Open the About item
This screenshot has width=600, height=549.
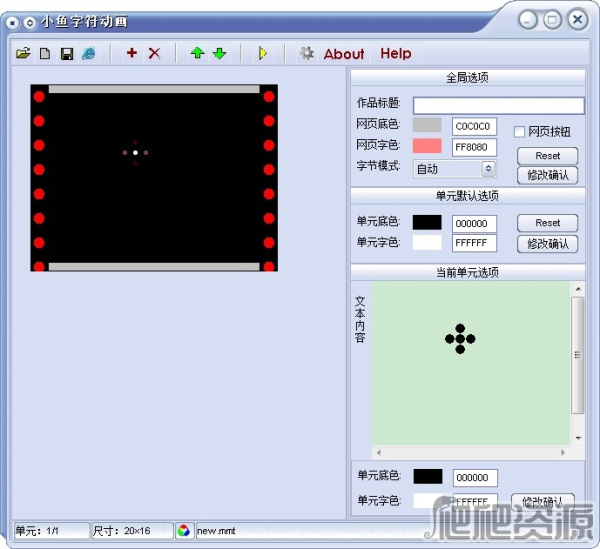344,54
